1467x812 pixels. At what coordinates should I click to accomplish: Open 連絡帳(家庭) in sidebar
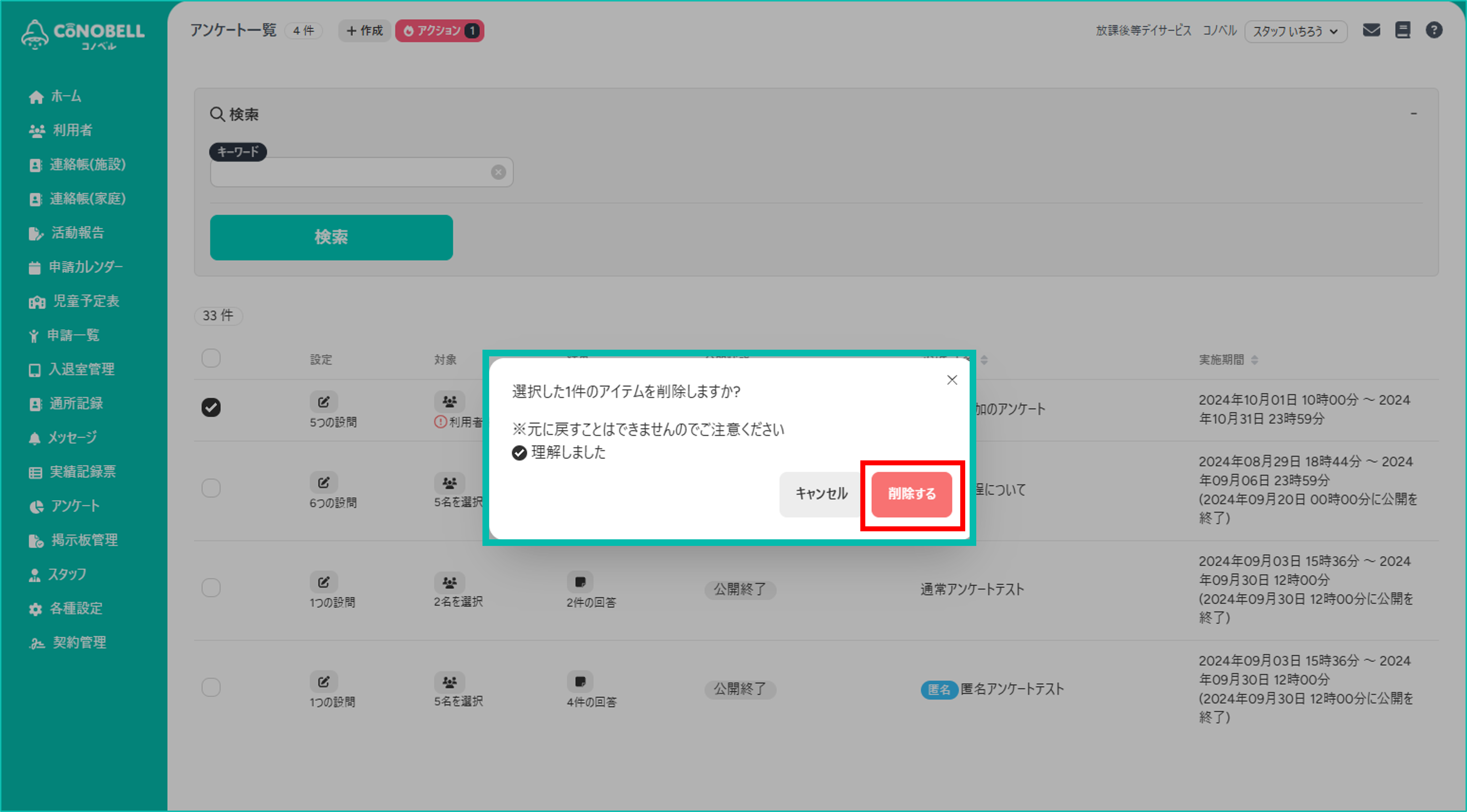(x=78, y=199)
